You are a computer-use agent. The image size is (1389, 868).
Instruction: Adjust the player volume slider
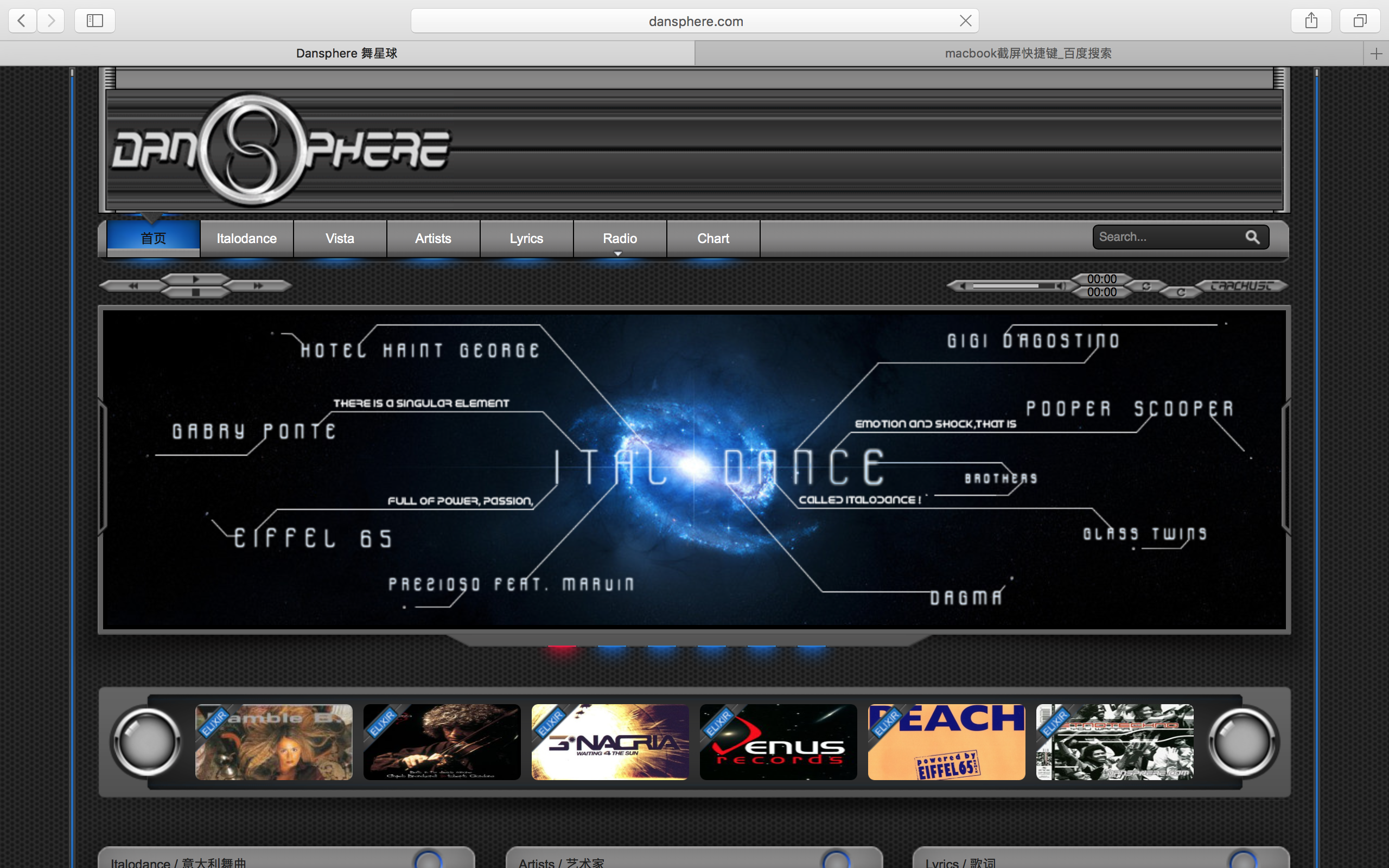pos(1013,286)
